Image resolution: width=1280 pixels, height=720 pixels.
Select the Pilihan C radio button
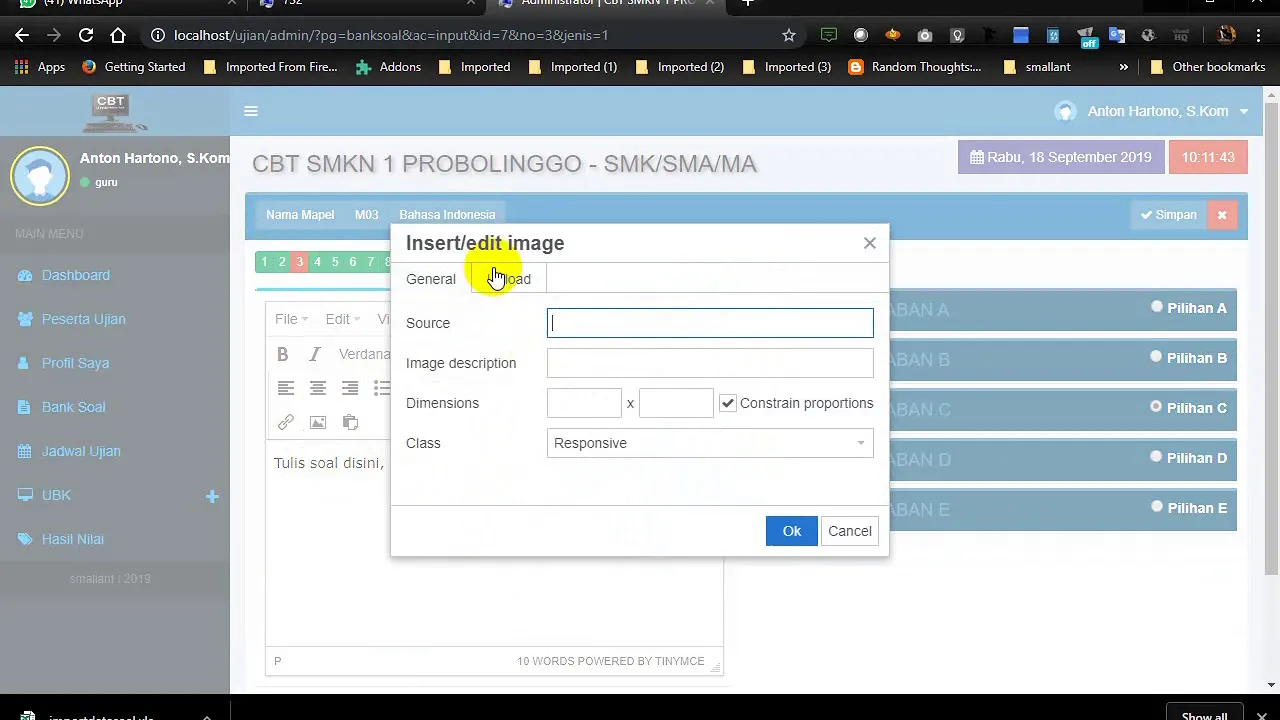coord(1157,407)
